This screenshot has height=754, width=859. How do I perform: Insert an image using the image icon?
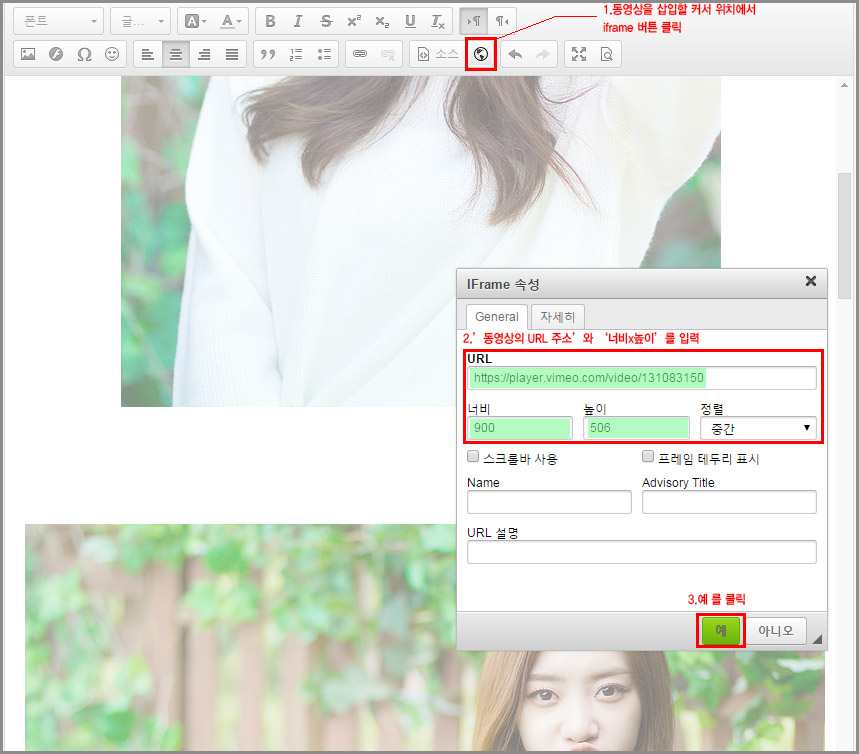tap(28, 55)
